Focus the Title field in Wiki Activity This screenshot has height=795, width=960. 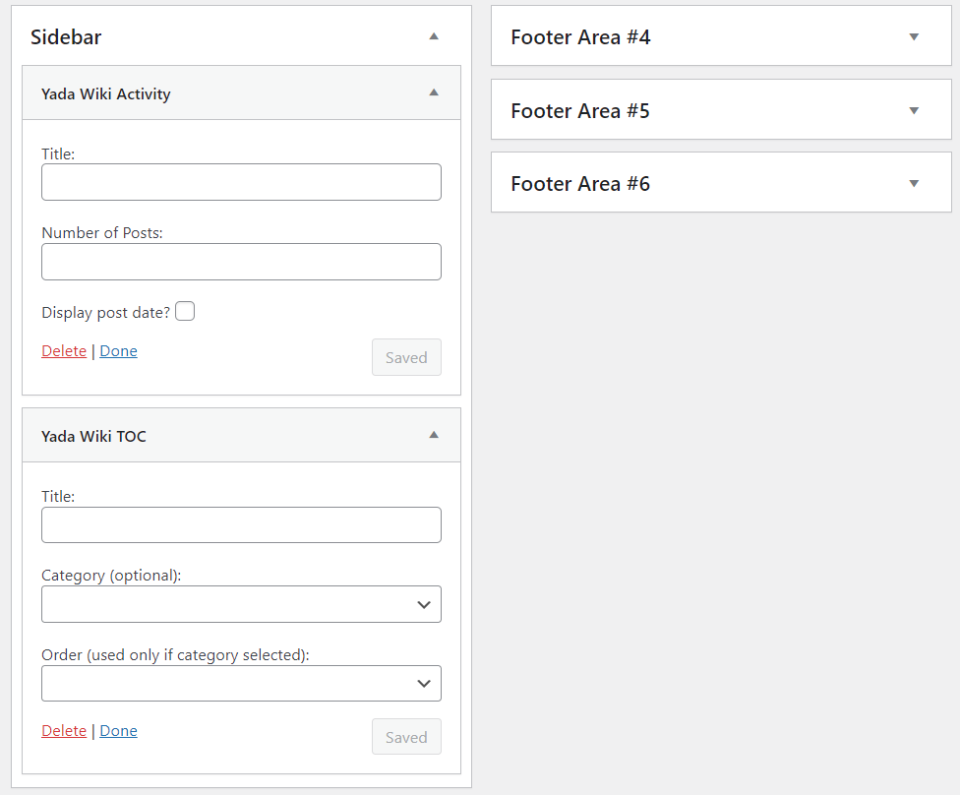point(241,182)
